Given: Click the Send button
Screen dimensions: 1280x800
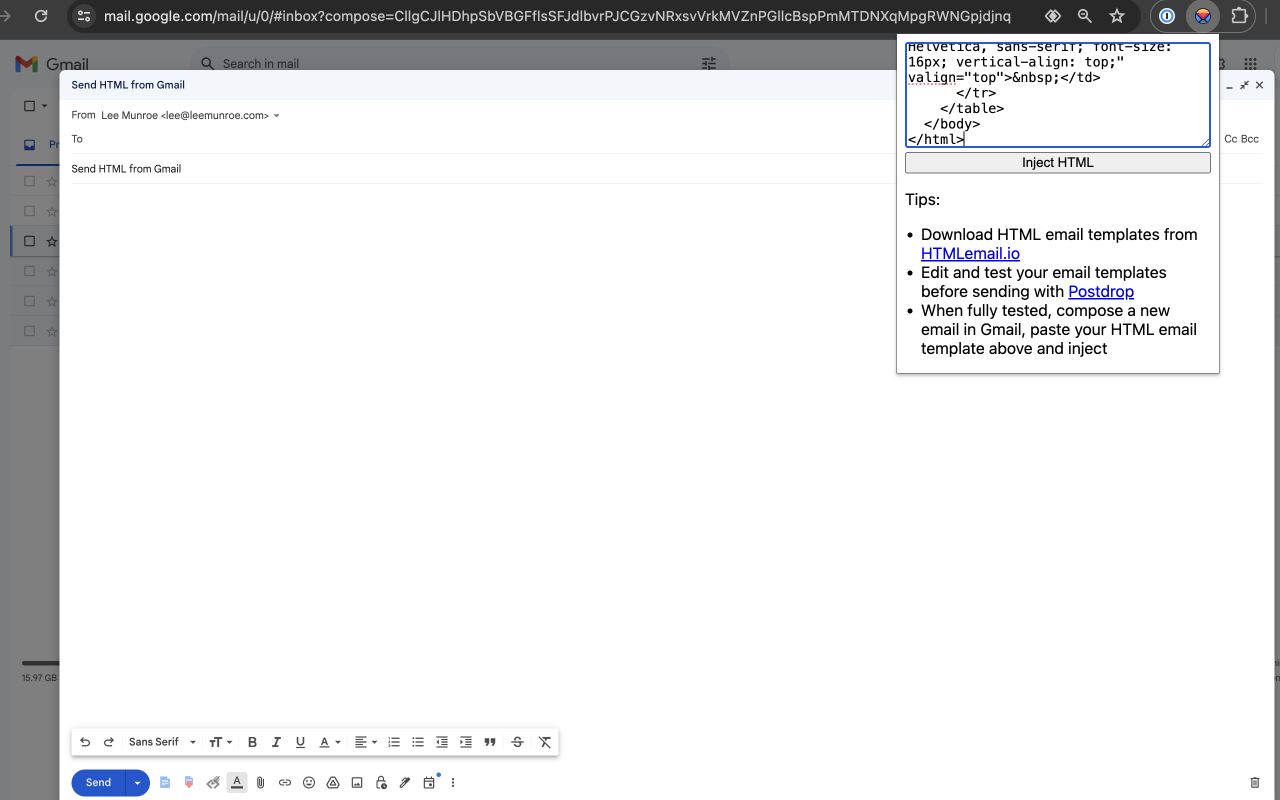Looking at the screenshot, I should pos(98,783).
